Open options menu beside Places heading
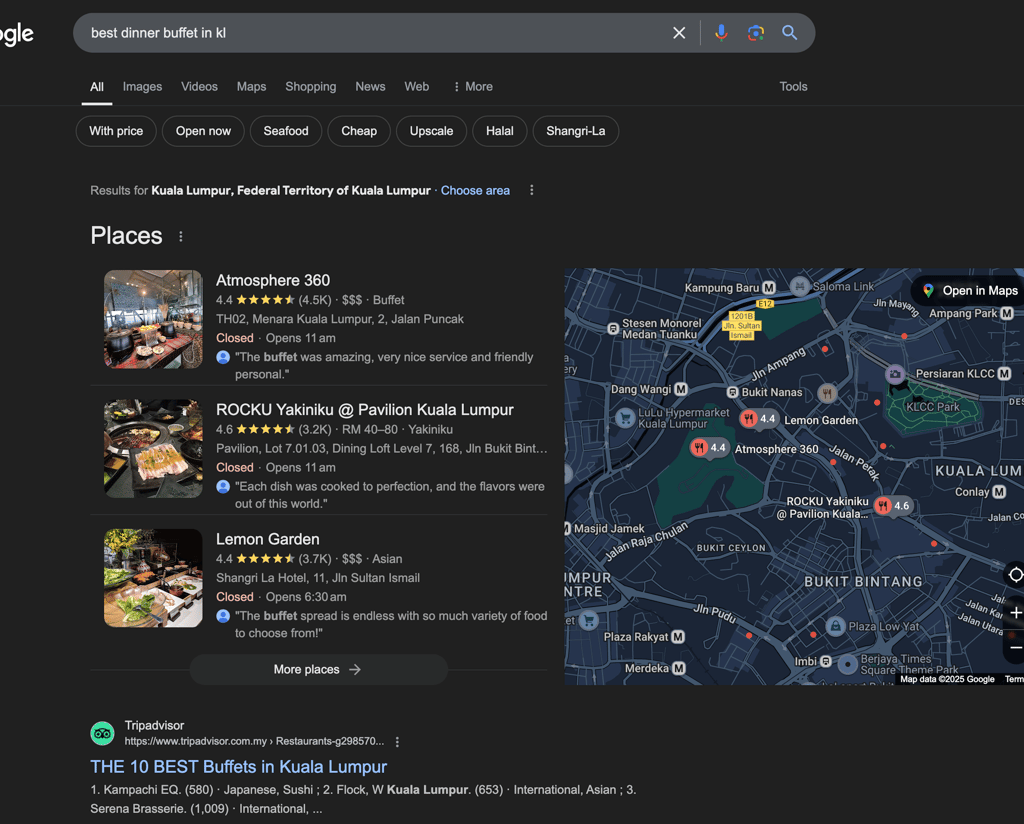 pyautogui.click(x=181, y=236)
